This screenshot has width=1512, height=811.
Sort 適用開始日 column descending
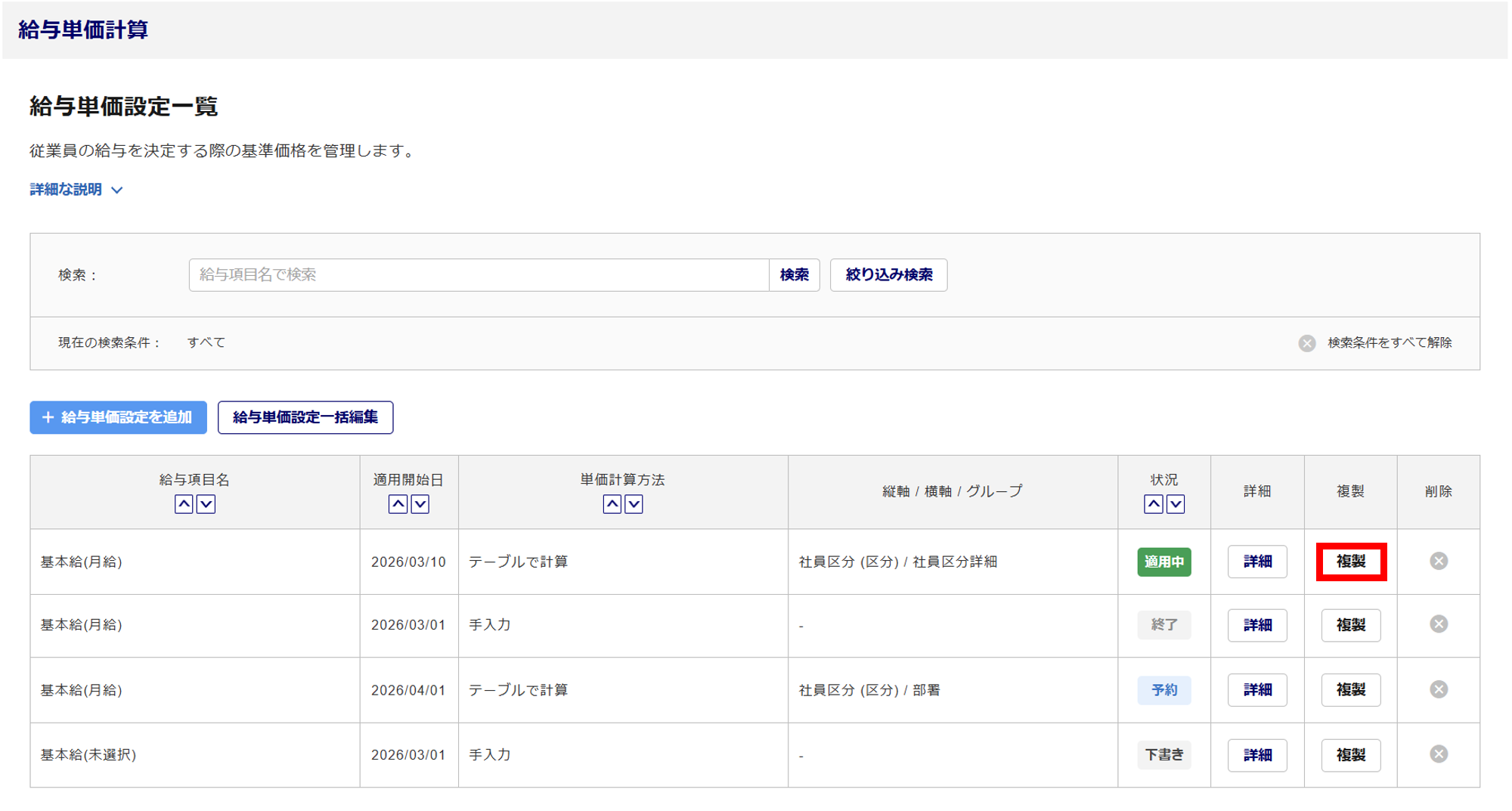(420, 504)
